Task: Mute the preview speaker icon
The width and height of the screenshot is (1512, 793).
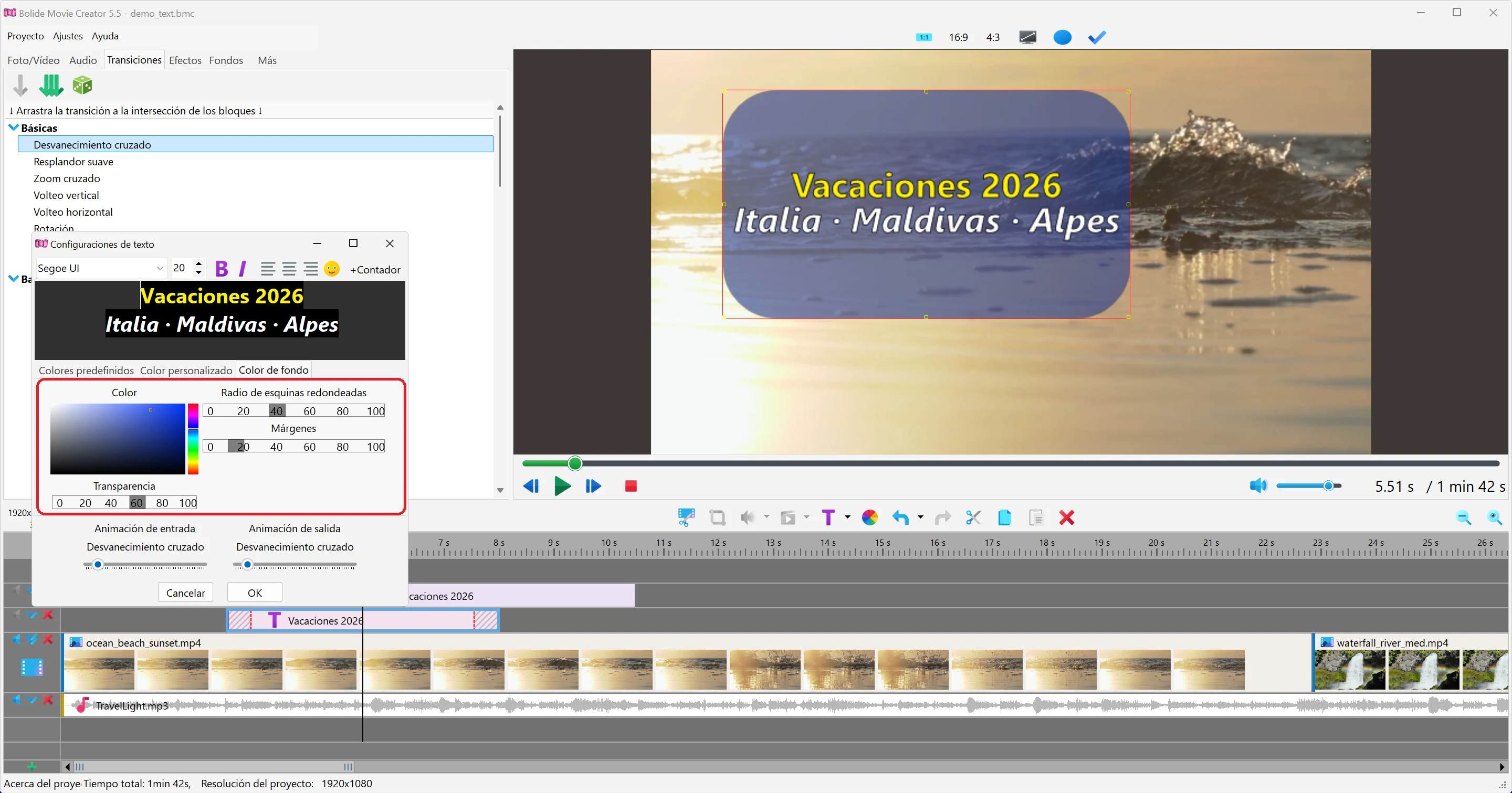Action: (1258, 485)
